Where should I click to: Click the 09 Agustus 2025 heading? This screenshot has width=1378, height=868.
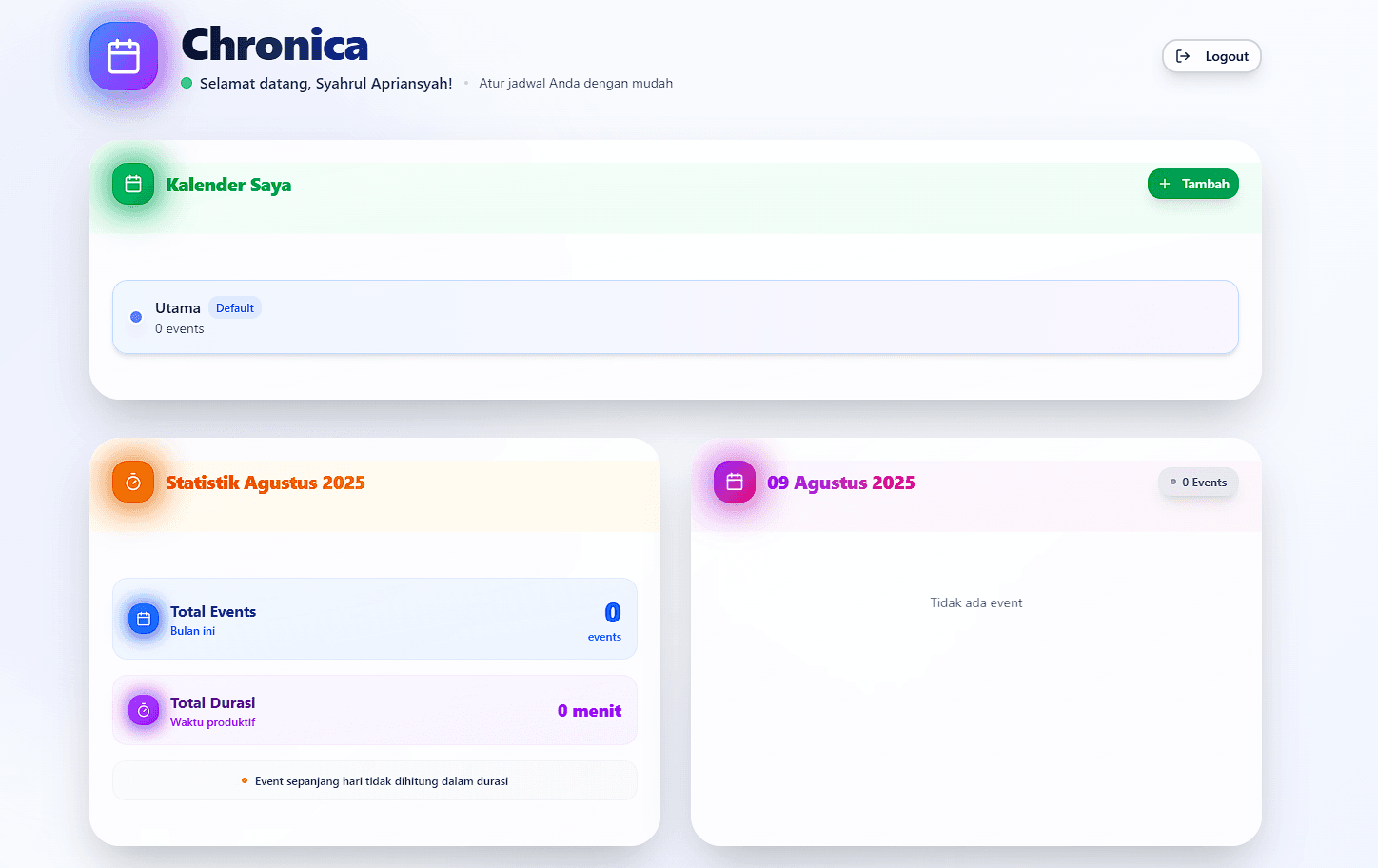841,483
